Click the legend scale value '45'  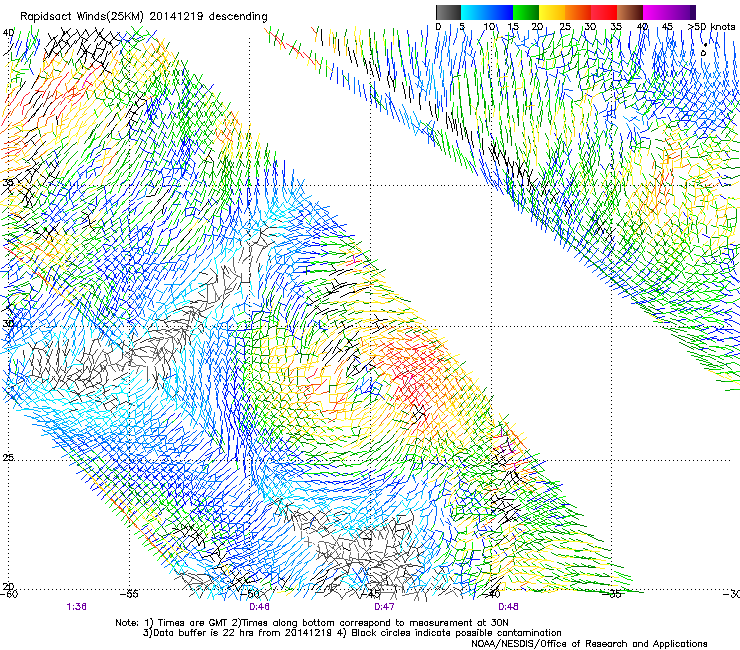(x=667, y=27)
